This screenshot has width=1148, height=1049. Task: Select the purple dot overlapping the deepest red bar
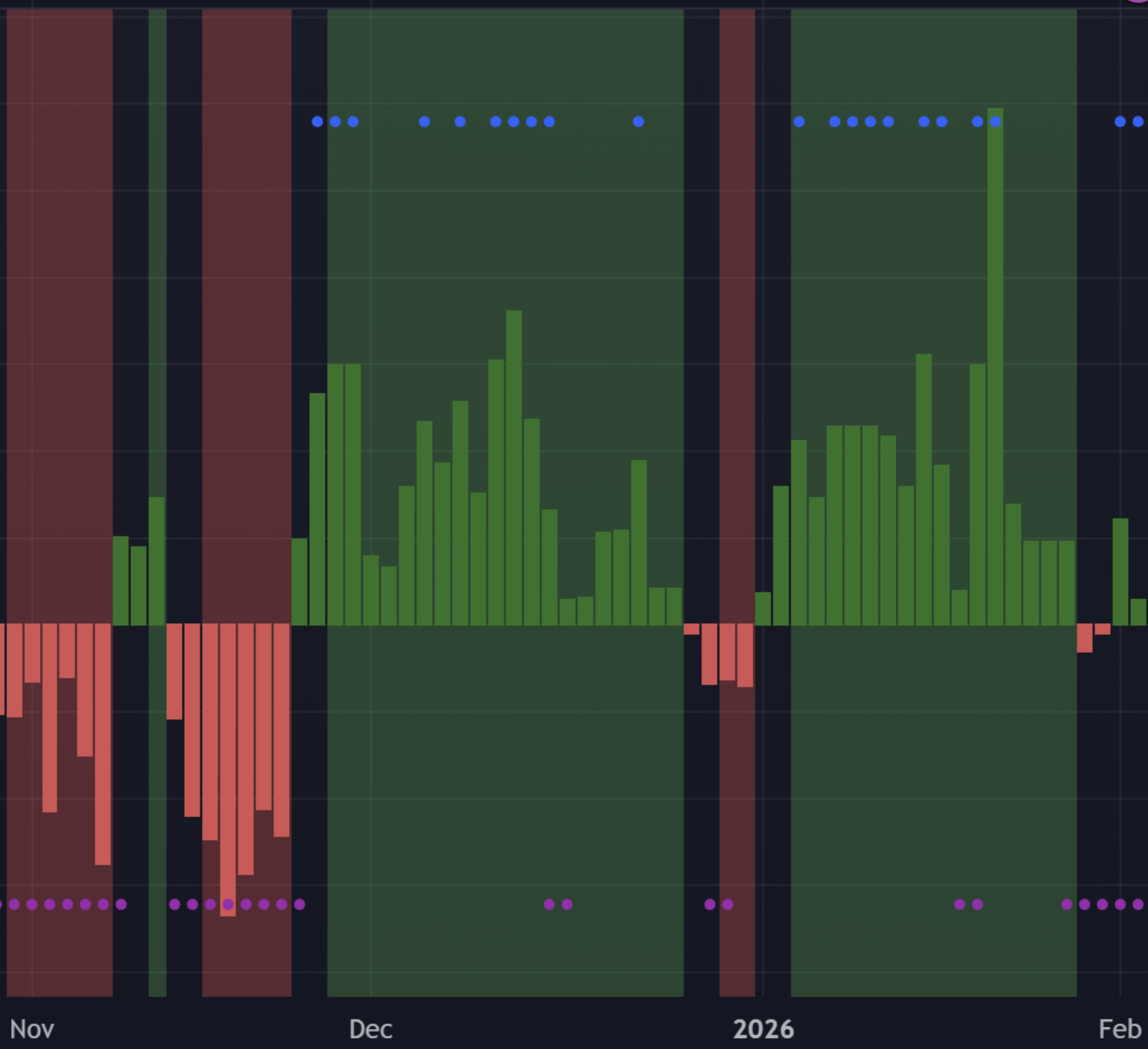(228, 904)
